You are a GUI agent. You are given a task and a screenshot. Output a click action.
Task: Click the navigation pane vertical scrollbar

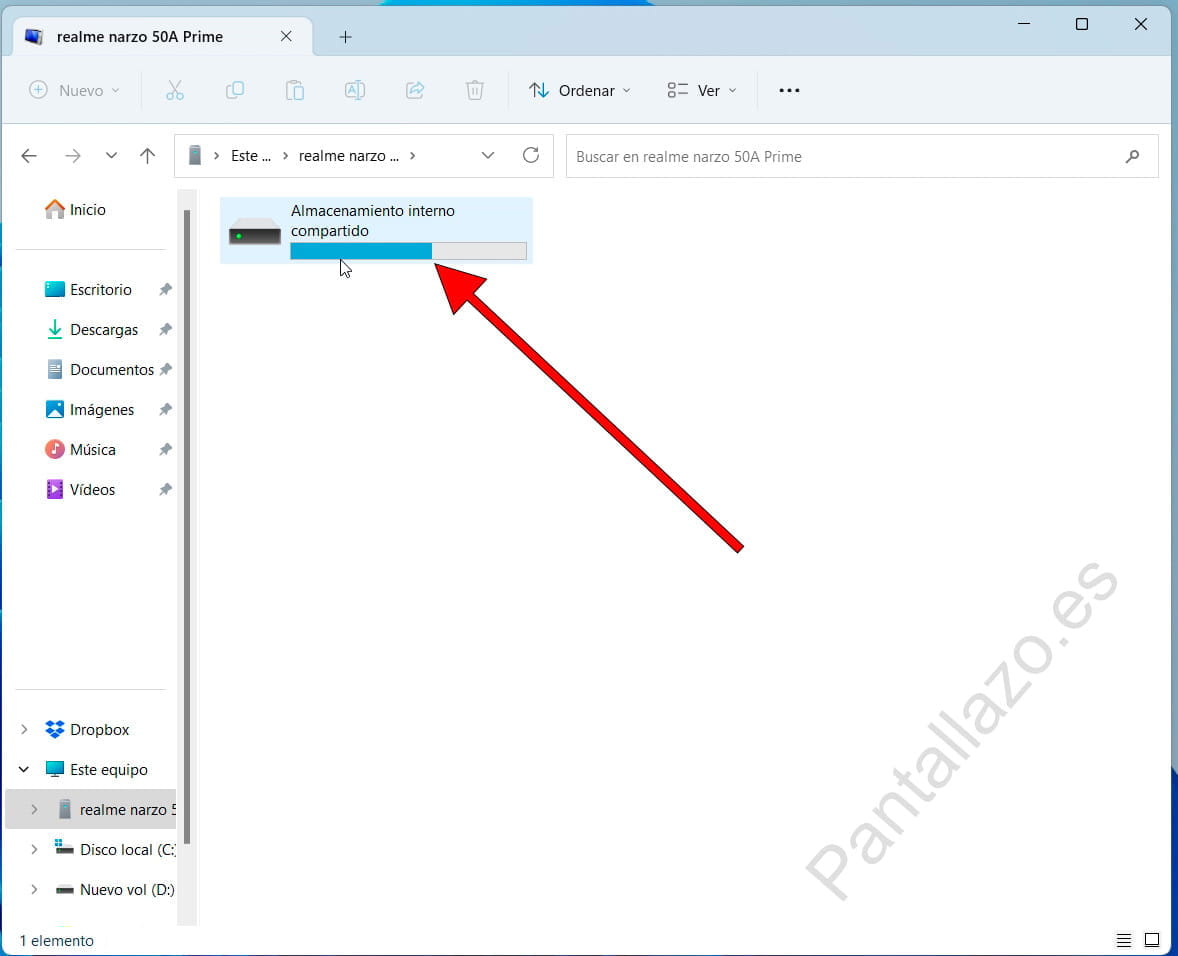(x=187, y=526)
